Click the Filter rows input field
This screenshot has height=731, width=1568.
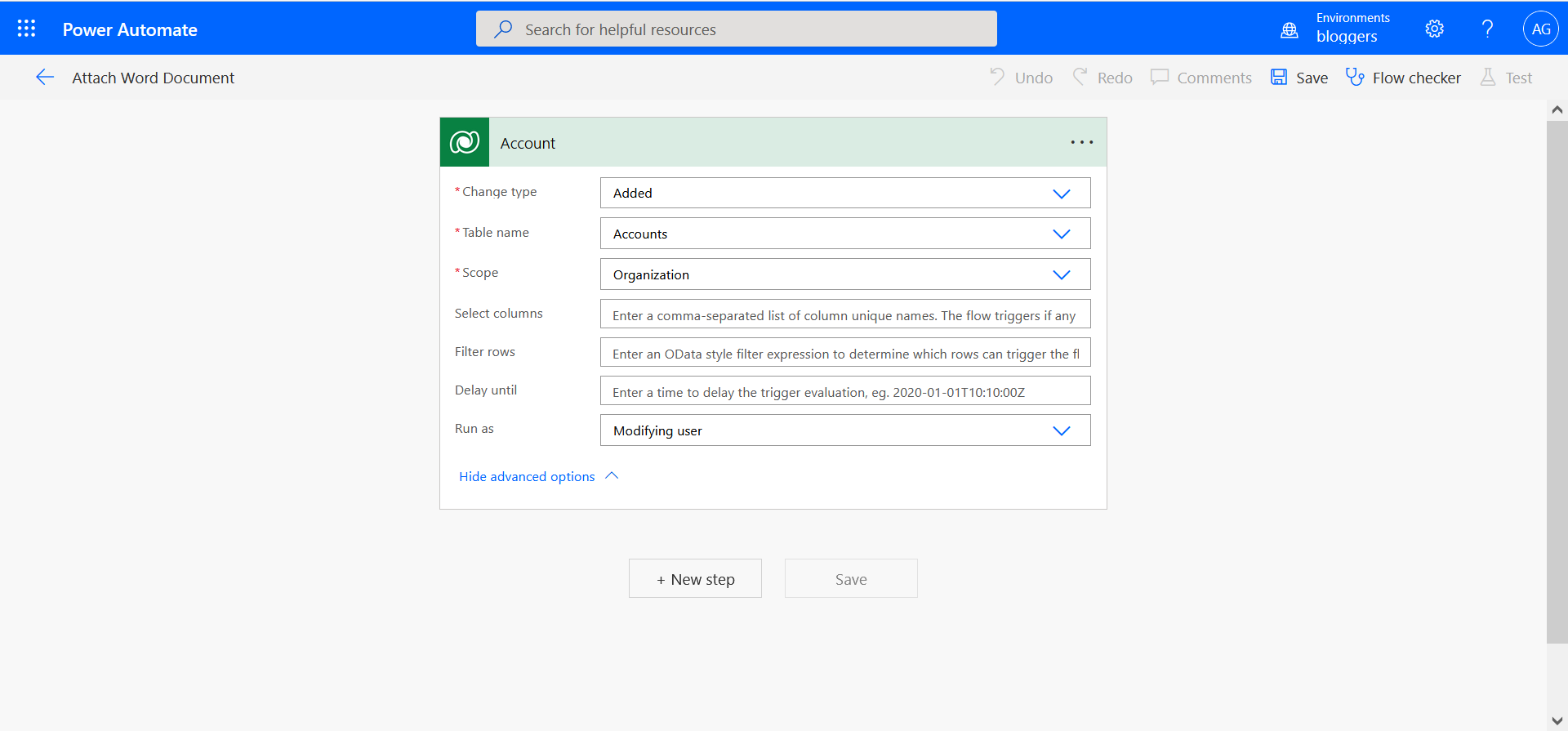point(845,353)
